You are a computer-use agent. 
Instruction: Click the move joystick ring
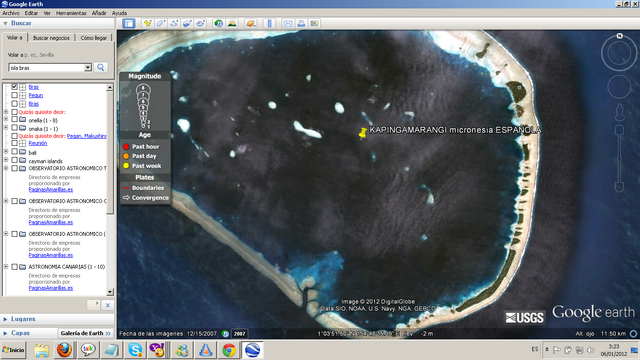[619, 87]
